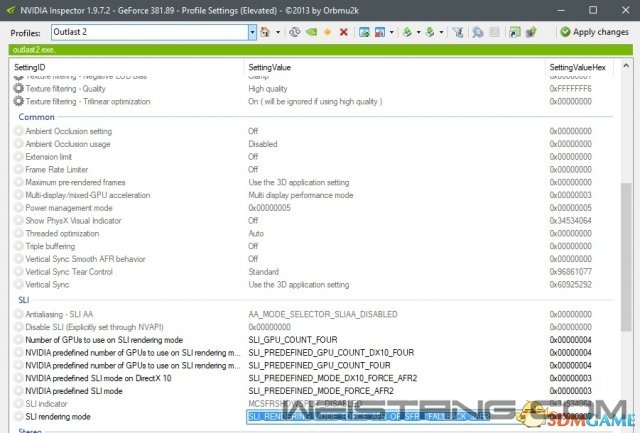Click the add application to profile icon

[364, 32]
